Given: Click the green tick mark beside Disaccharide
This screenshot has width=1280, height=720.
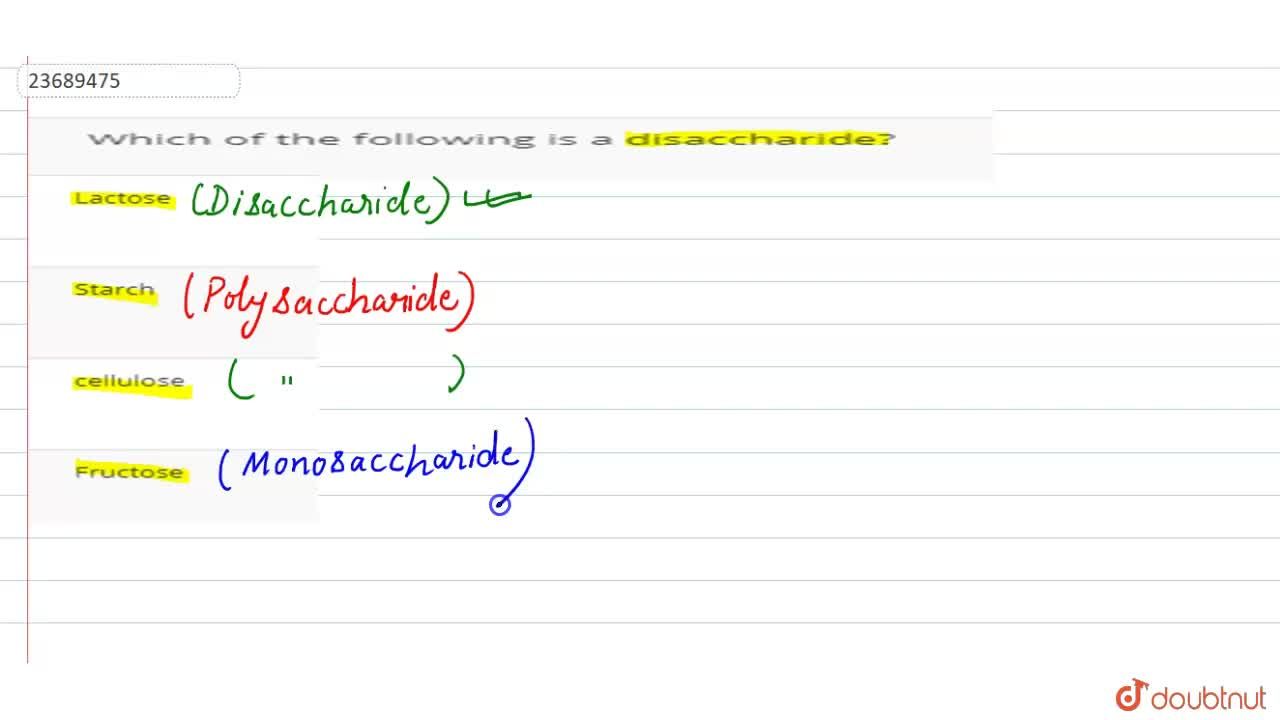Looking at the screenshot, I should point(497,201).
